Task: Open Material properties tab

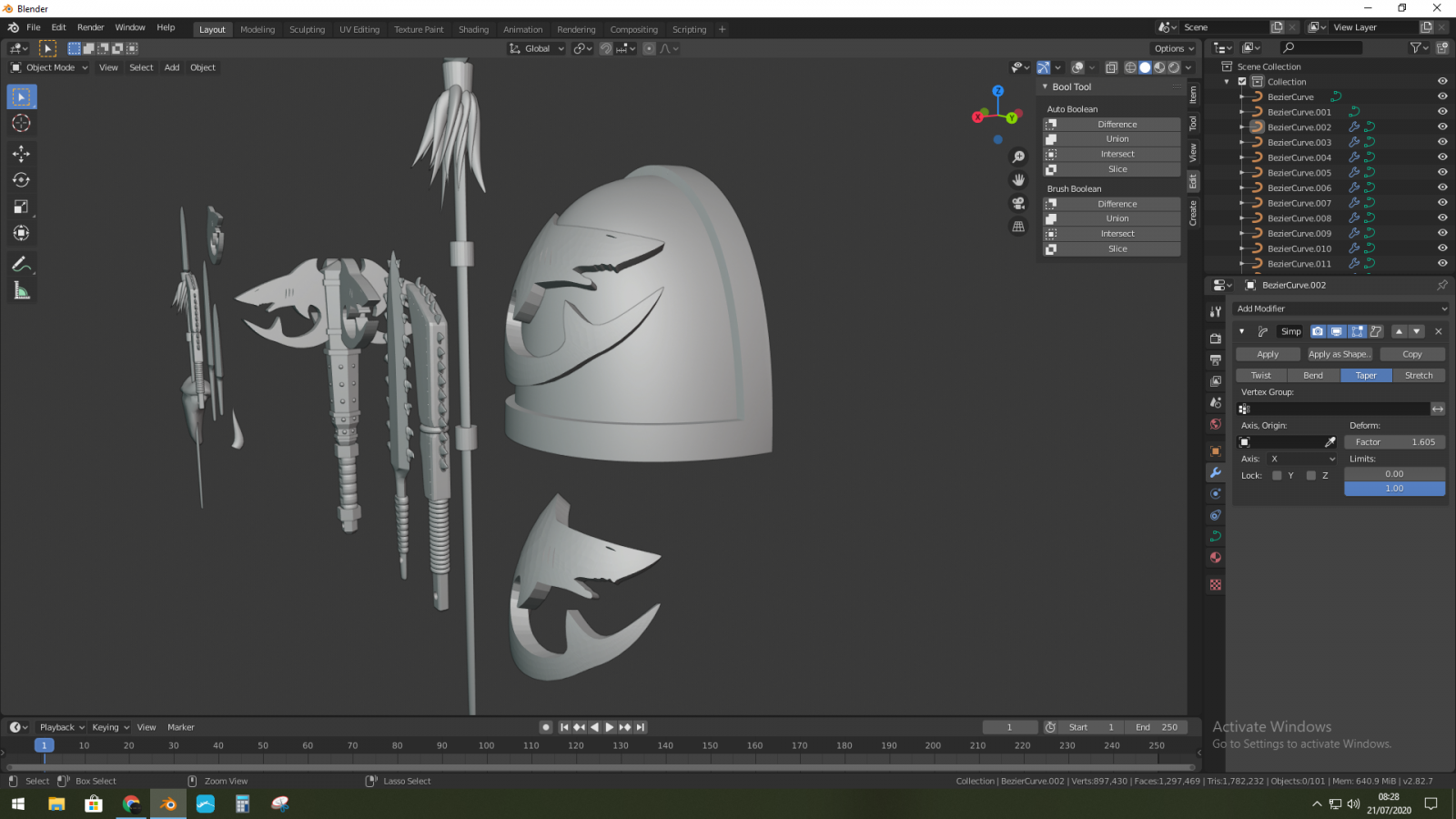Action: [1215, 558]
